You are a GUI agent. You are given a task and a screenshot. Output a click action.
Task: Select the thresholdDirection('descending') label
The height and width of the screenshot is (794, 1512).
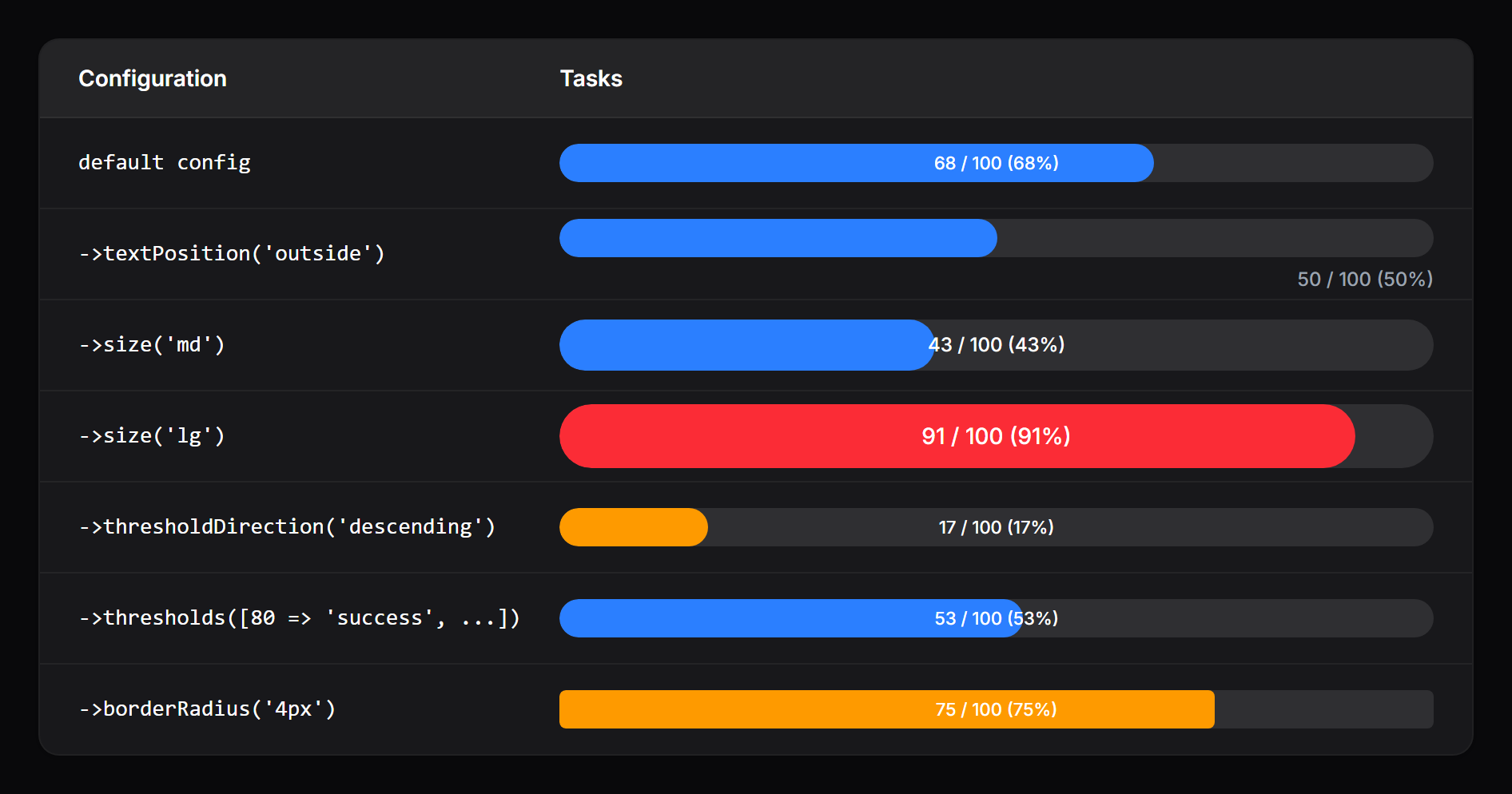pyautogui.click(x=286, y=526)
